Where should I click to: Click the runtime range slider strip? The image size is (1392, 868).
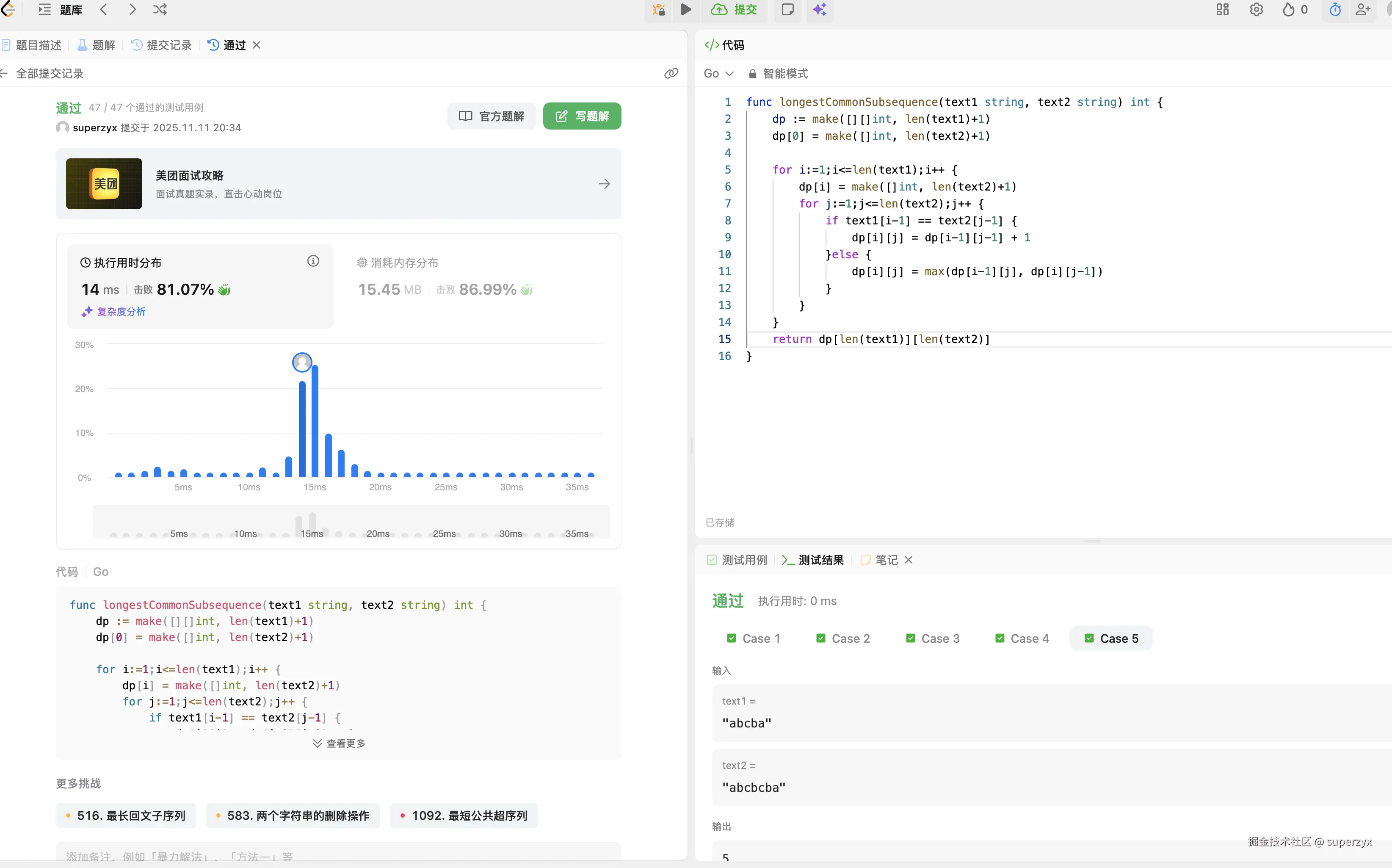[x=351, y=522]
